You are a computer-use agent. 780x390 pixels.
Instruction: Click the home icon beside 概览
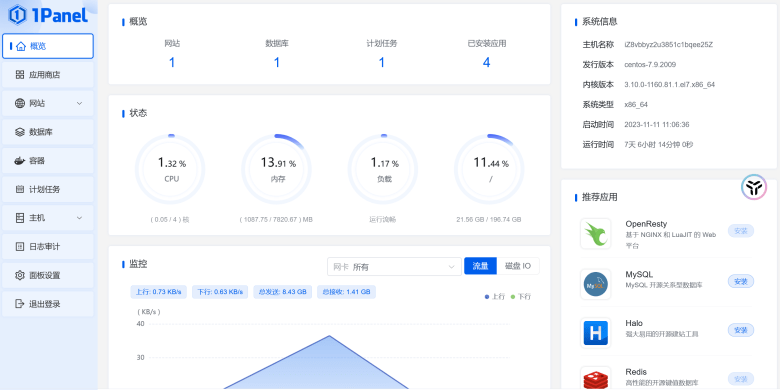pyautogui.click(x=20, y=46)
